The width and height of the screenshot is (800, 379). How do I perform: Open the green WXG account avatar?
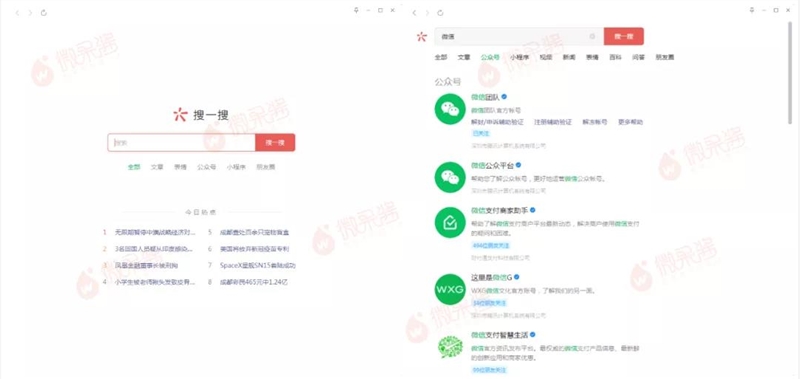pos(450,289)
